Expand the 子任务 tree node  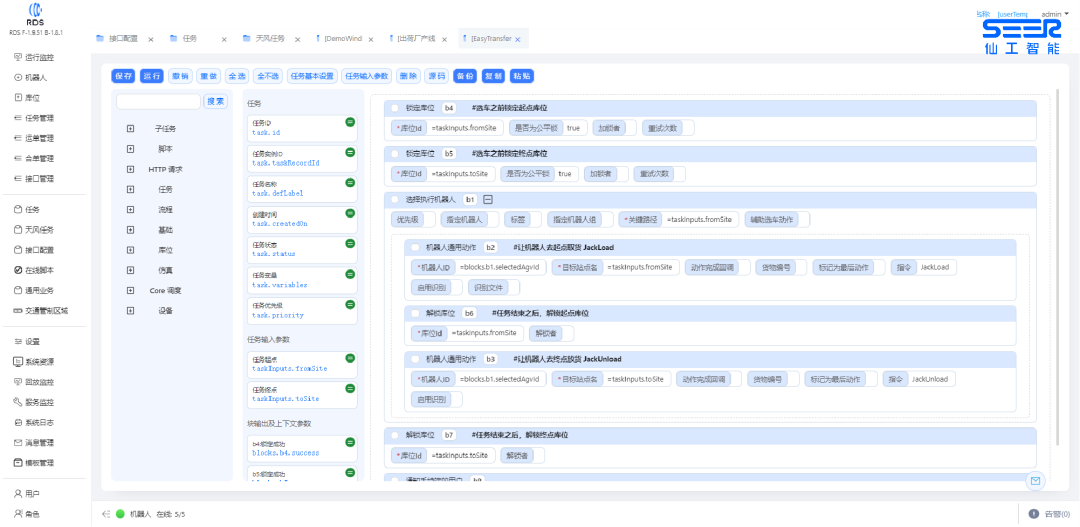130,129
